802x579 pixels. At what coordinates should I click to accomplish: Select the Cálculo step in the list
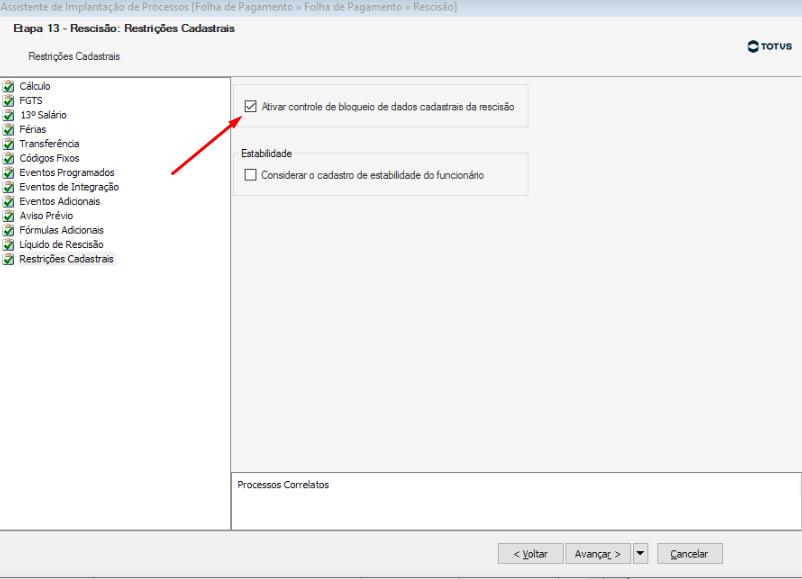tap(35, 86)
